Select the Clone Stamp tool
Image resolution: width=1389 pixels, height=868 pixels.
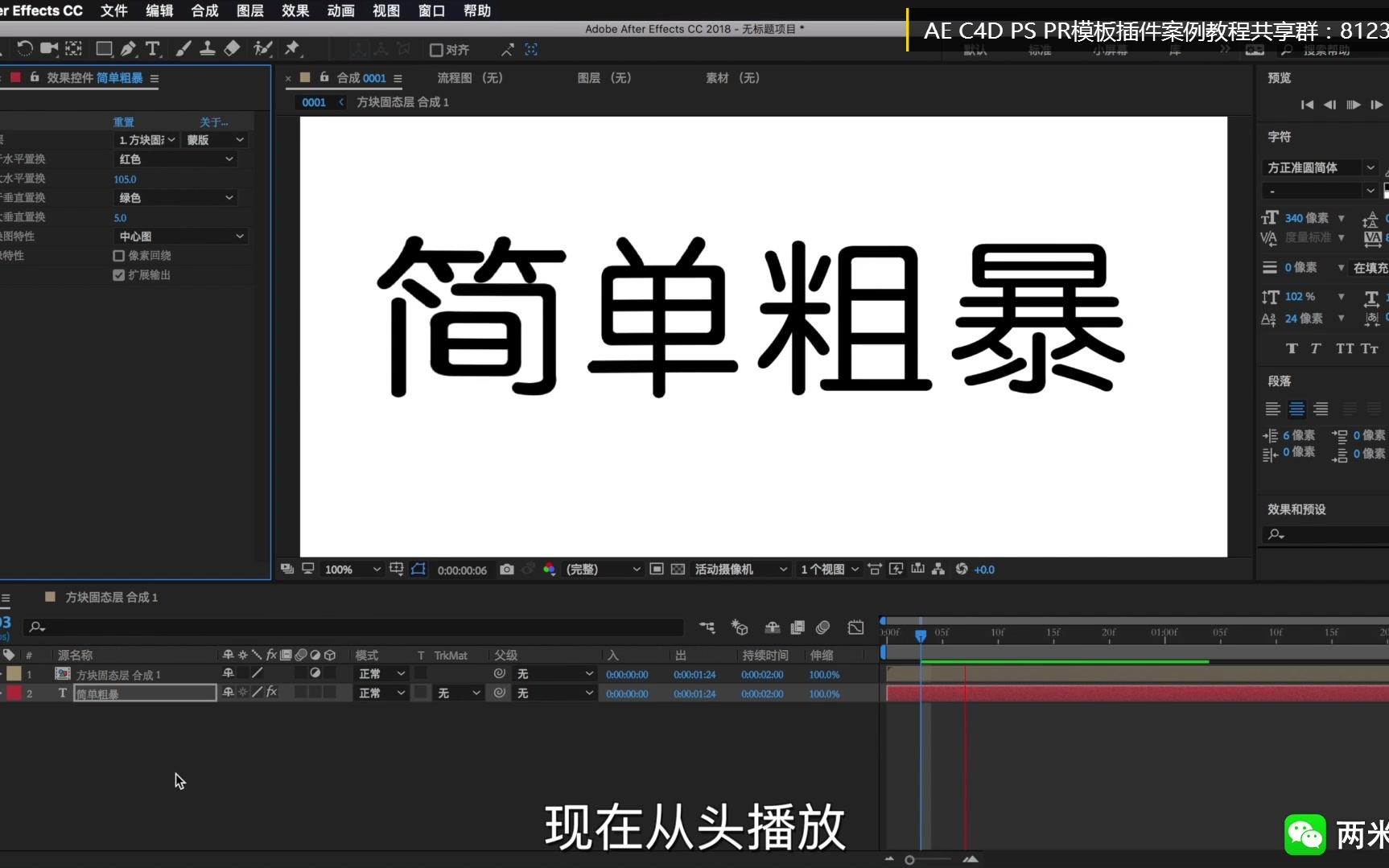click(x=207, y=49)
